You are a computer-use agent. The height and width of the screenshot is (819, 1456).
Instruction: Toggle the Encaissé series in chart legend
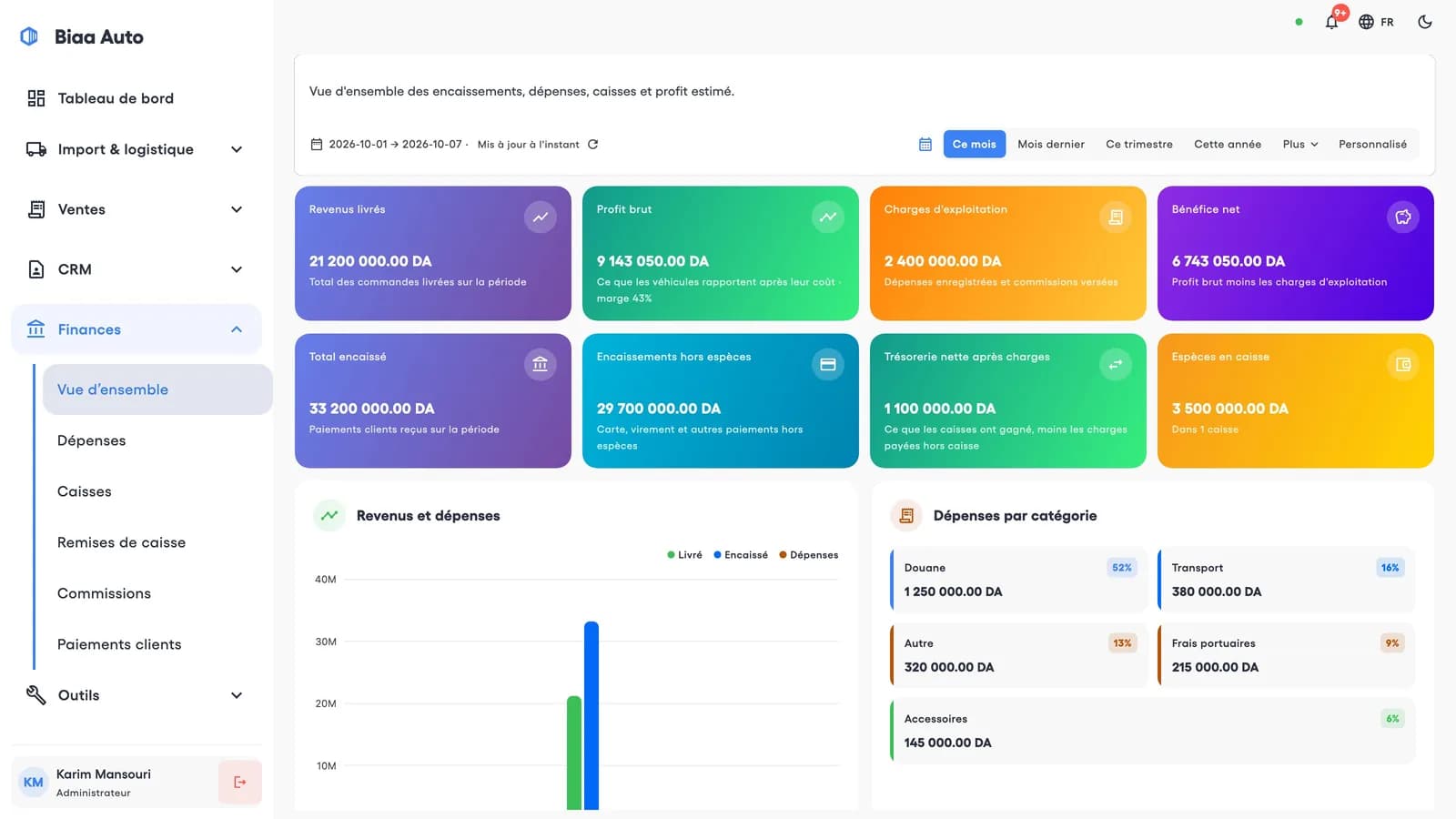741,555
